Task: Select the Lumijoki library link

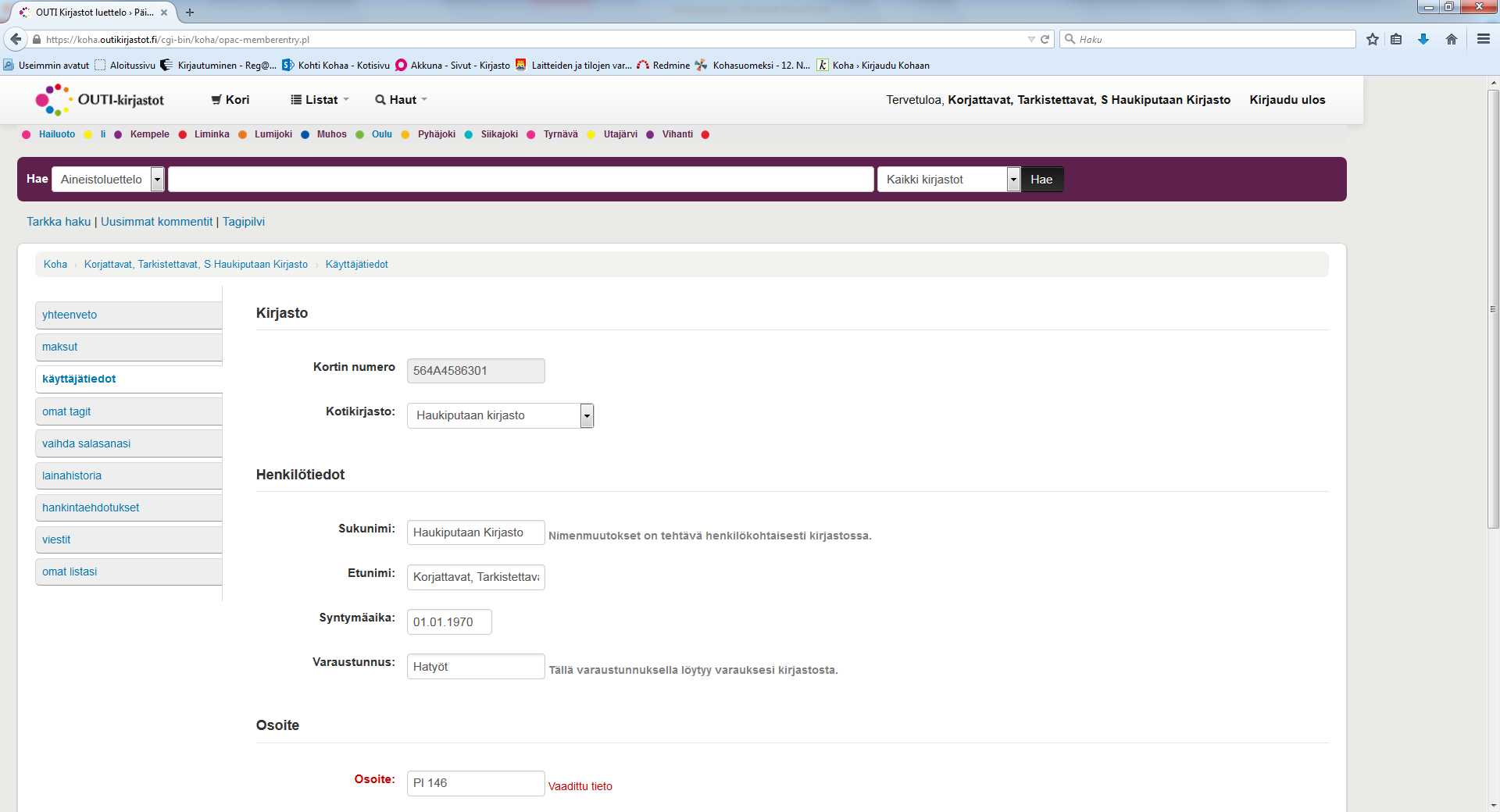Action: click(x=273, y=134)
